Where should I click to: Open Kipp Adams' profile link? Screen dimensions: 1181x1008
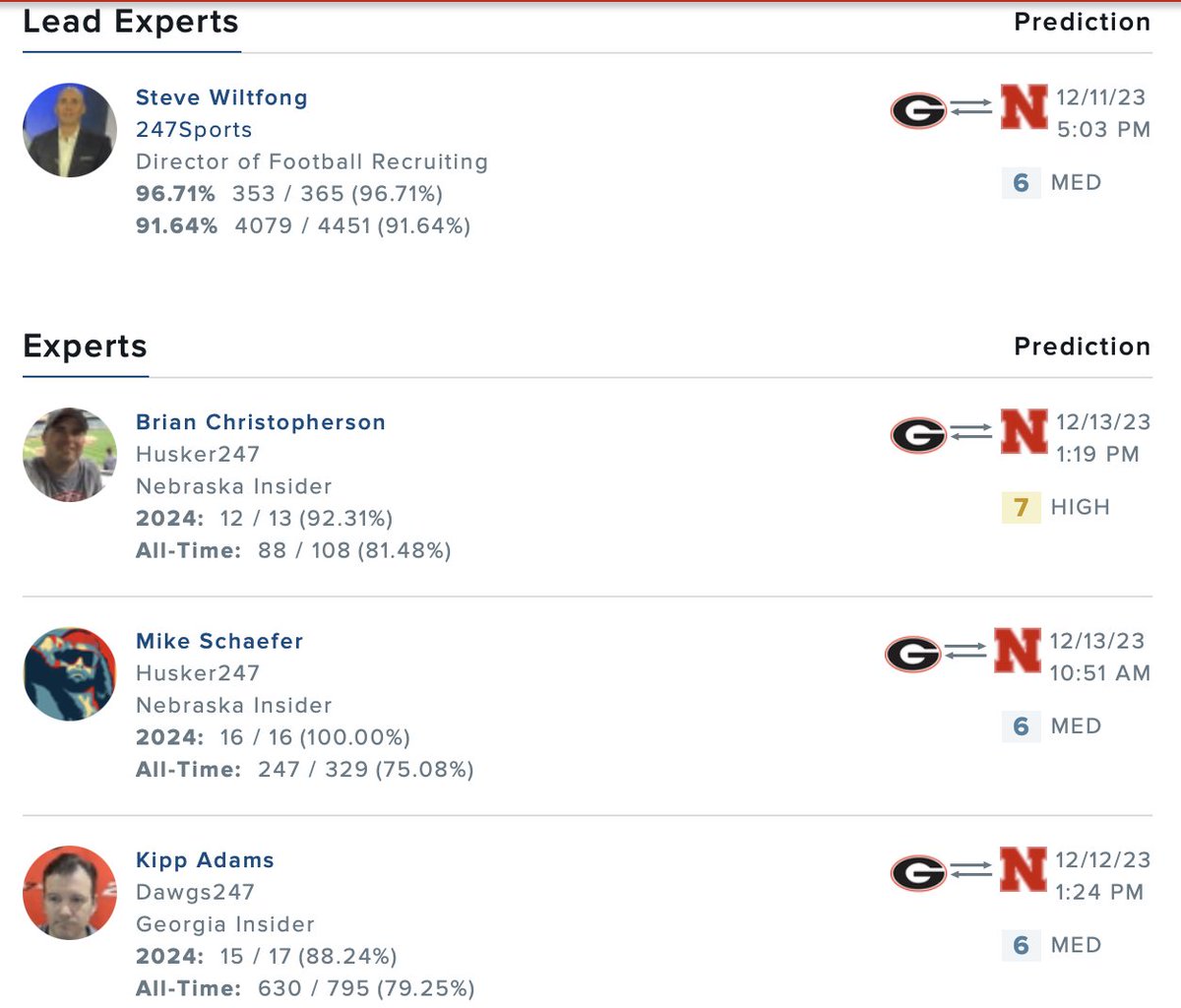205,860
